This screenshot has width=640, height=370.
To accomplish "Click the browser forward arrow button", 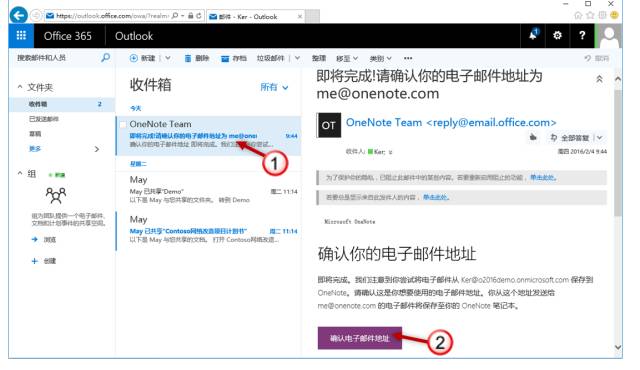I will (x=36, y=16).
